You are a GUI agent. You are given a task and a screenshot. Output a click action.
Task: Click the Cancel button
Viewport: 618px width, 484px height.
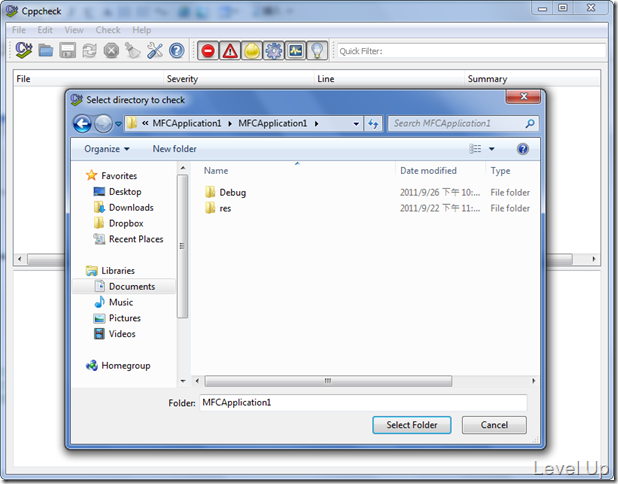point(494,425)
